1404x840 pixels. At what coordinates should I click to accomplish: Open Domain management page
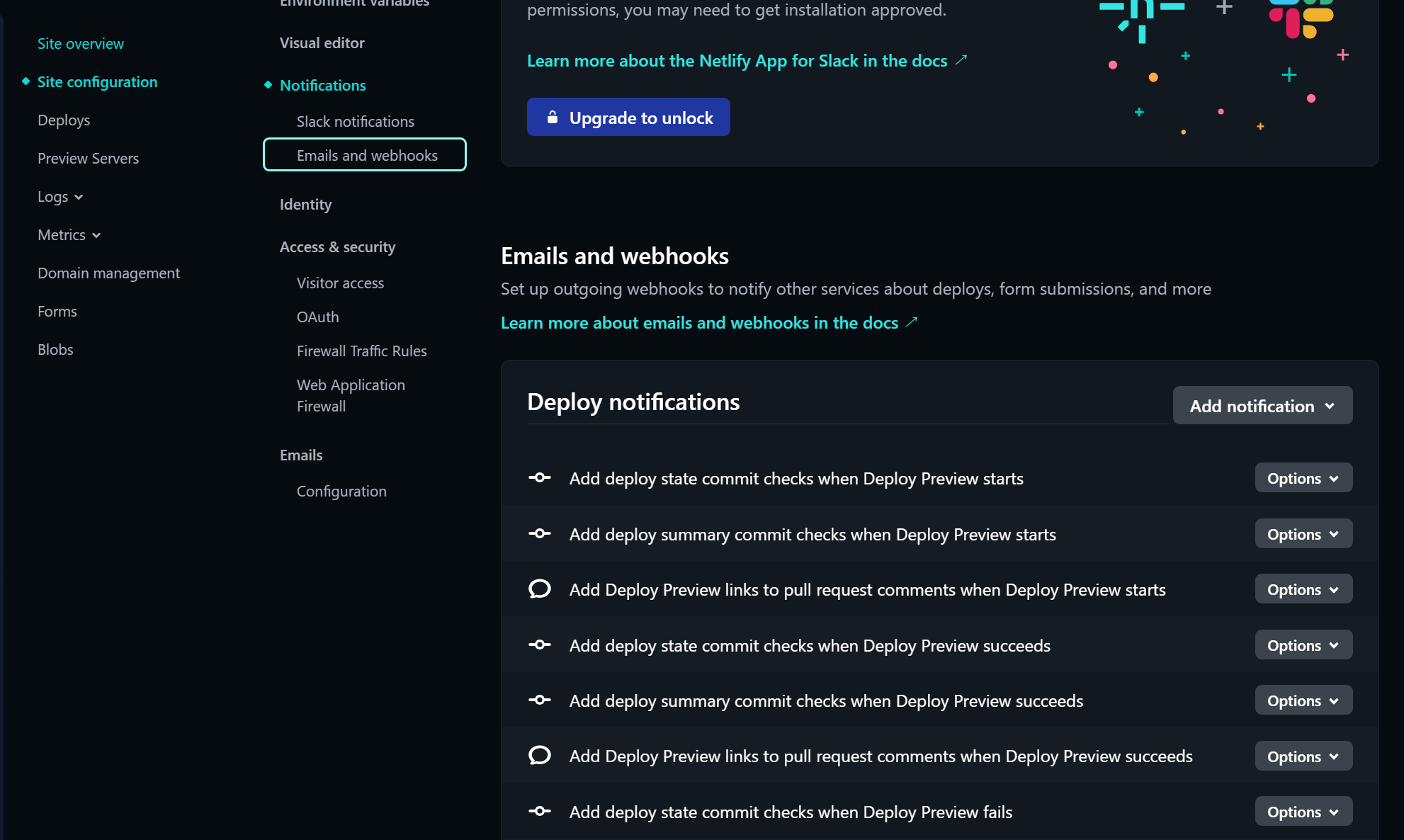pos(109,273)
